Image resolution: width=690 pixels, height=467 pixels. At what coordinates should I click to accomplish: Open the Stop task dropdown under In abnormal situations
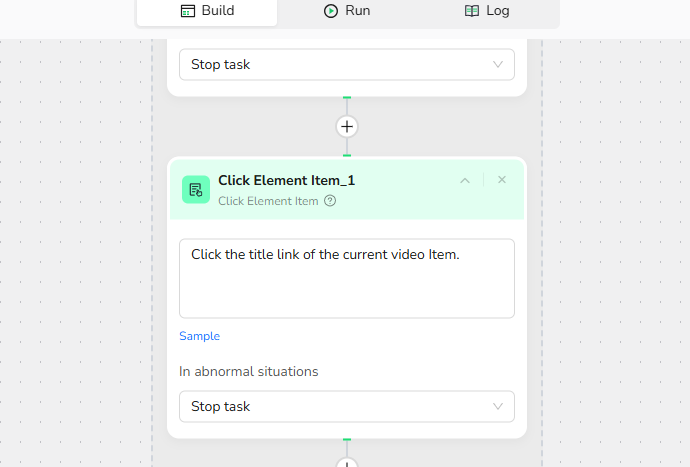346,407
